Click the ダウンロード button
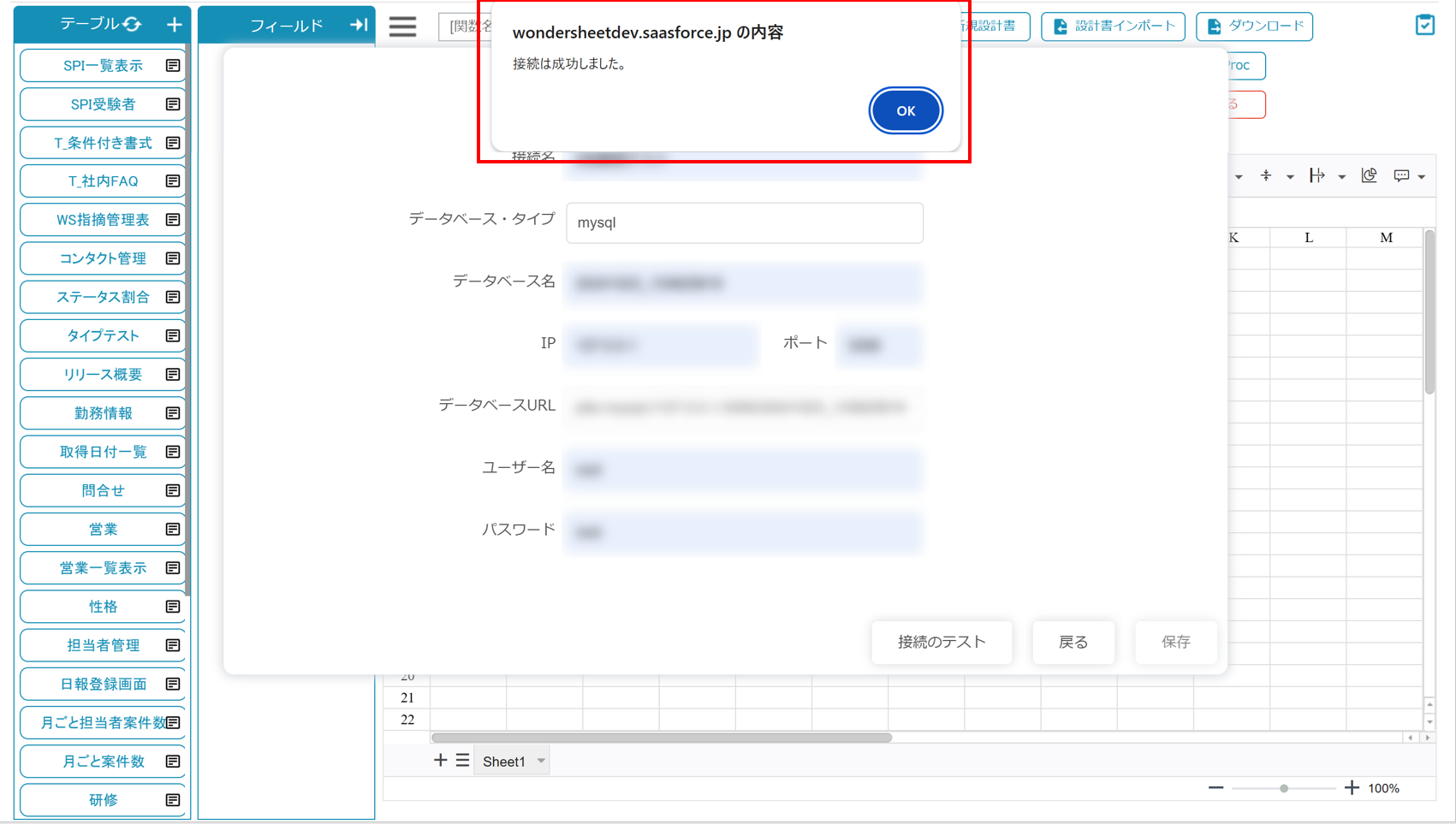The height and width of the screenshot is (824, 1456). [1254, 26]
